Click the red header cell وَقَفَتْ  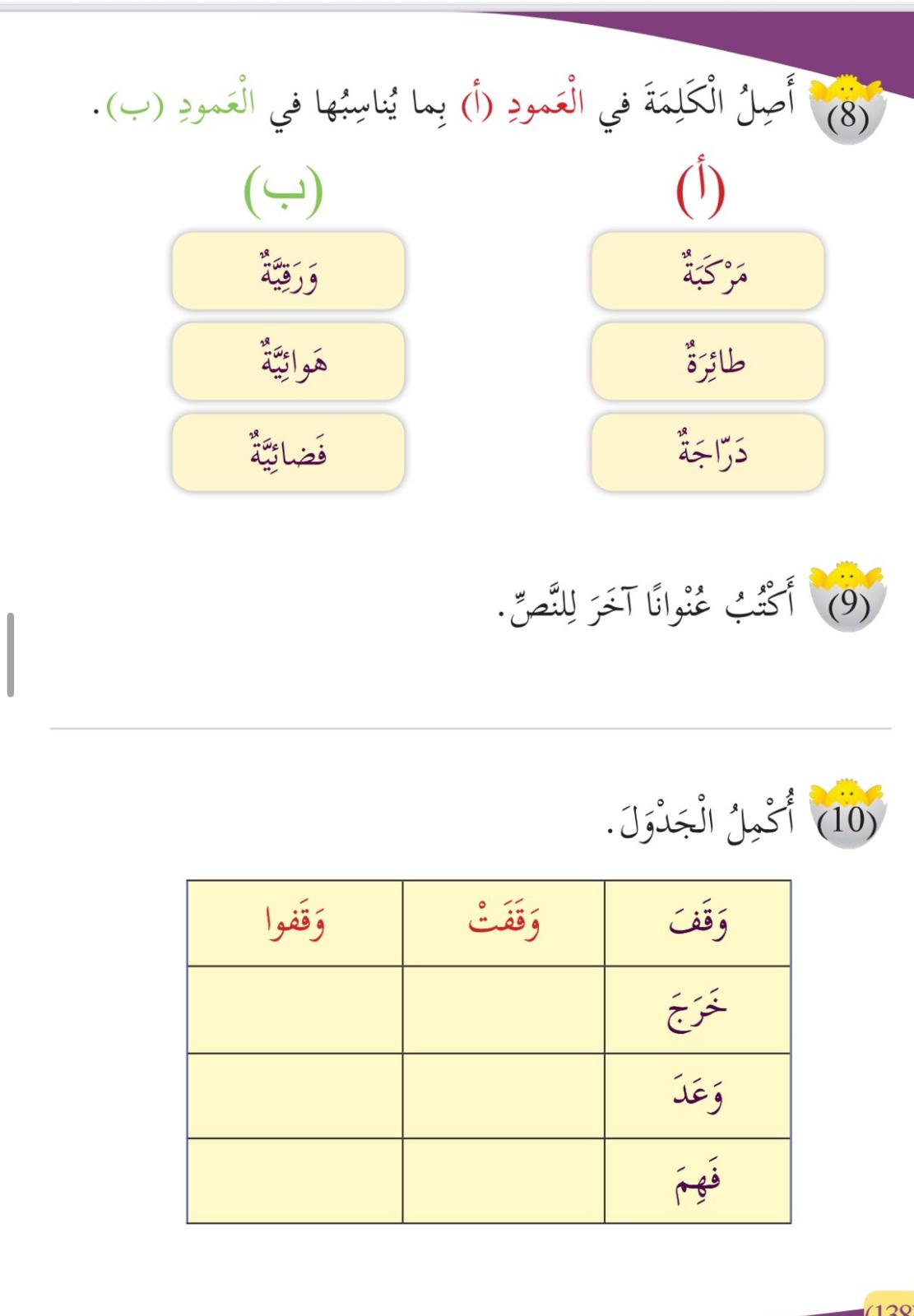[503, 923]
